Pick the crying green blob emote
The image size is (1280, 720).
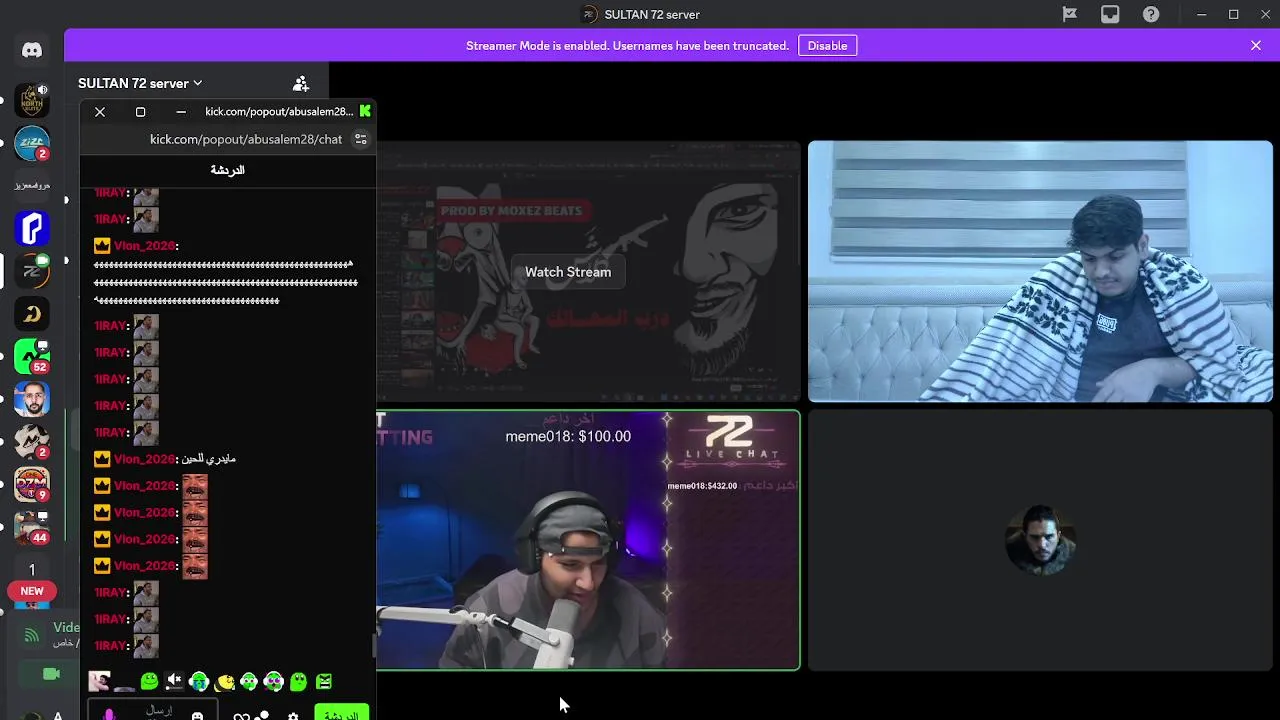[199, 682]
